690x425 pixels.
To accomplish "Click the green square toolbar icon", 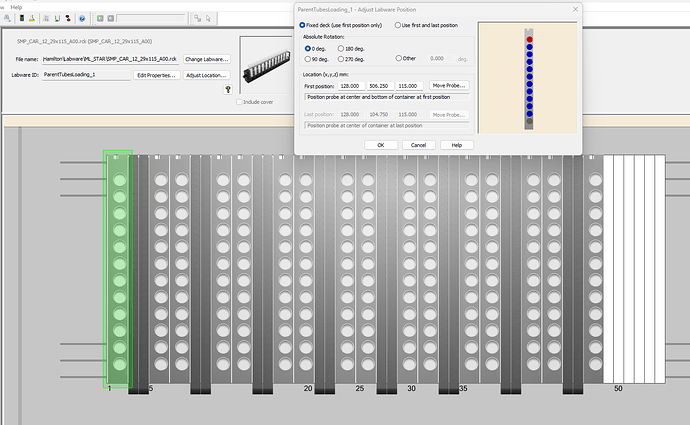I will pyautogui.click(x=100, y=18).
